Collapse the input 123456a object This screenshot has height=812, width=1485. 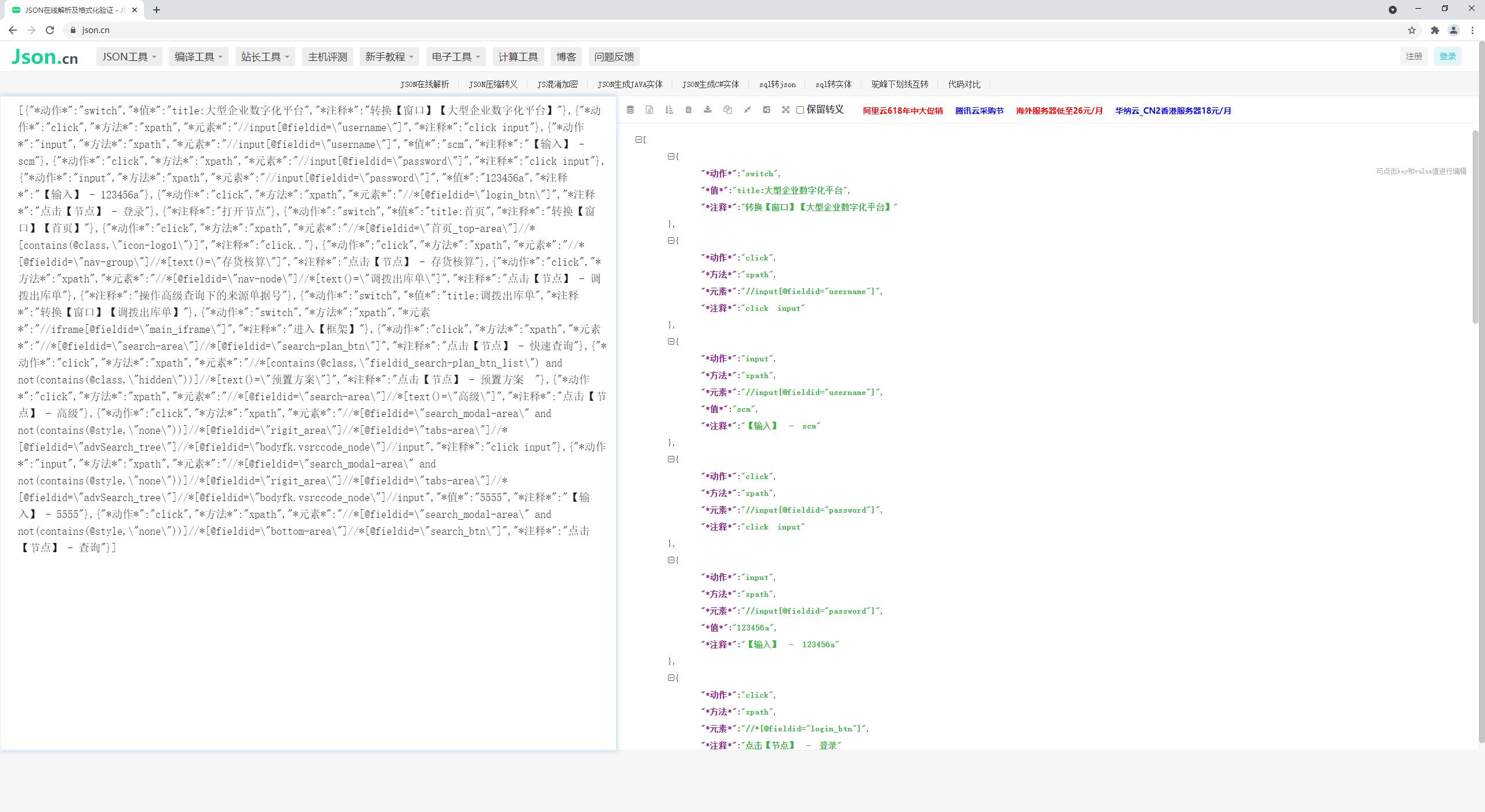click(x=671, y=560)
